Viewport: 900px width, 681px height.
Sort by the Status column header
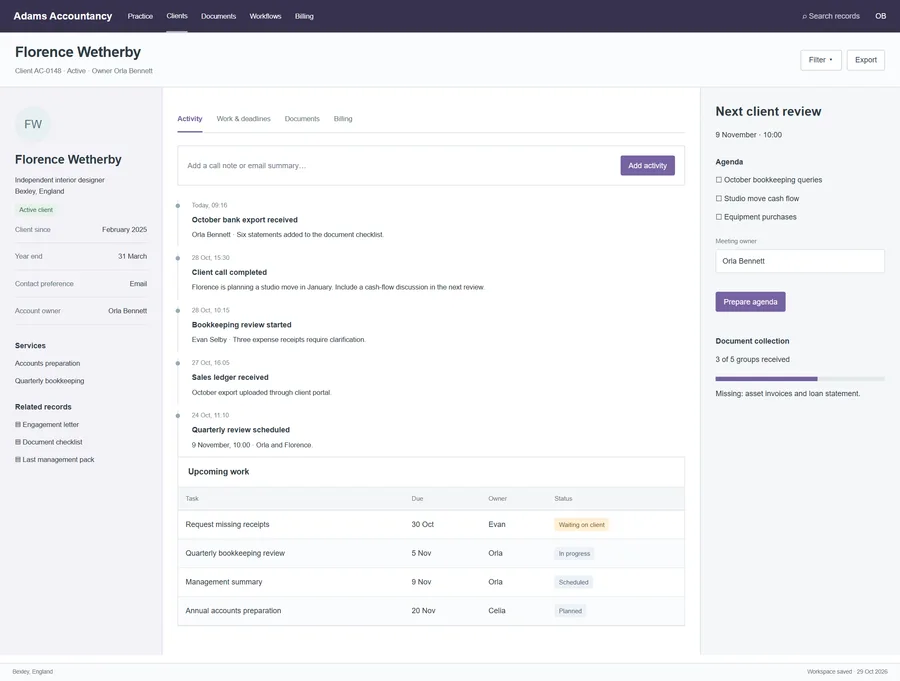[563, 498]
